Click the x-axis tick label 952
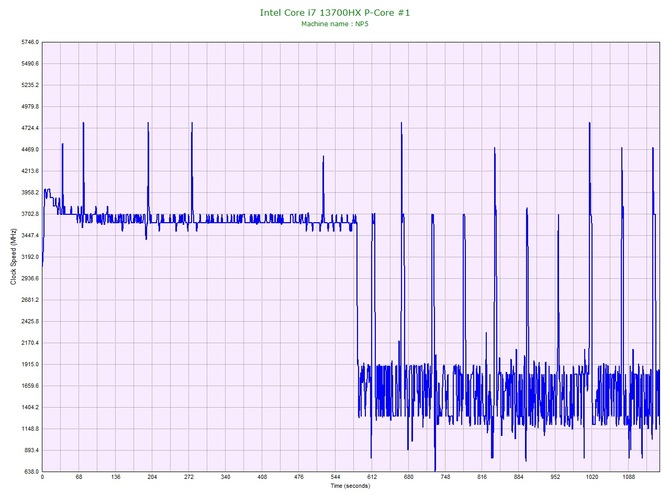Image resolution: width=670 pixels, height=503 pixels. coord(555,477)
